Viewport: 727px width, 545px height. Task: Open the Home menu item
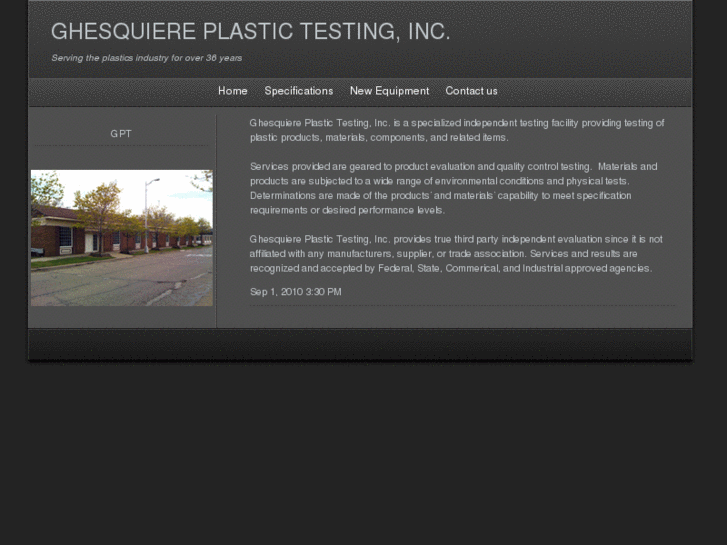point(233,91)
